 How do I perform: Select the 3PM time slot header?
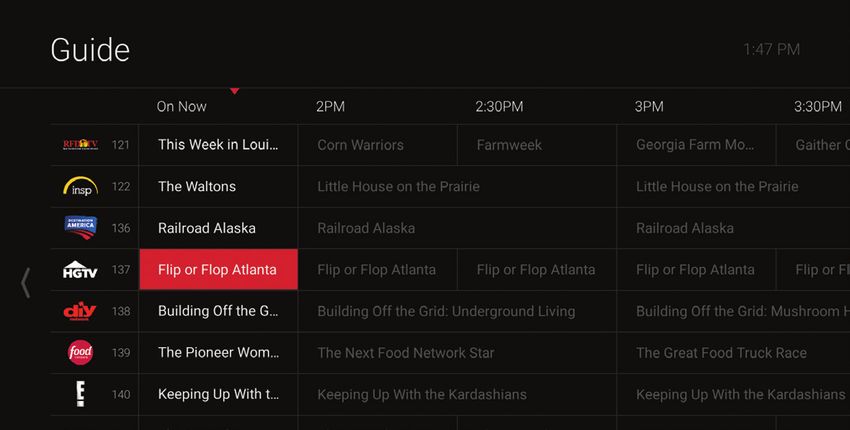(x=649, y=106)
